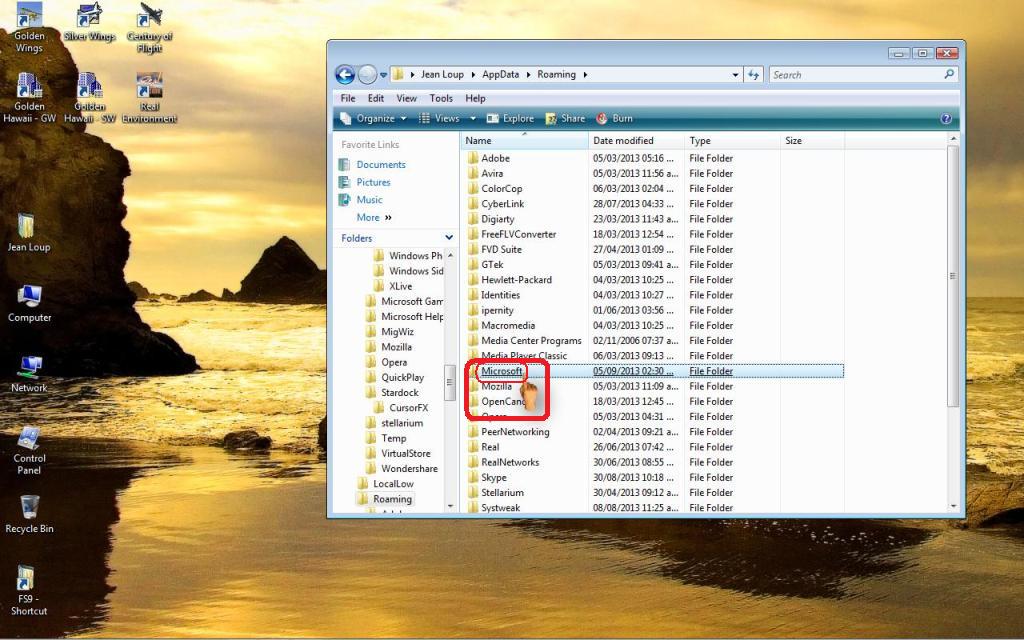
Task: Open Control Panel desktop icon
Action: click(x=29, y=451)
